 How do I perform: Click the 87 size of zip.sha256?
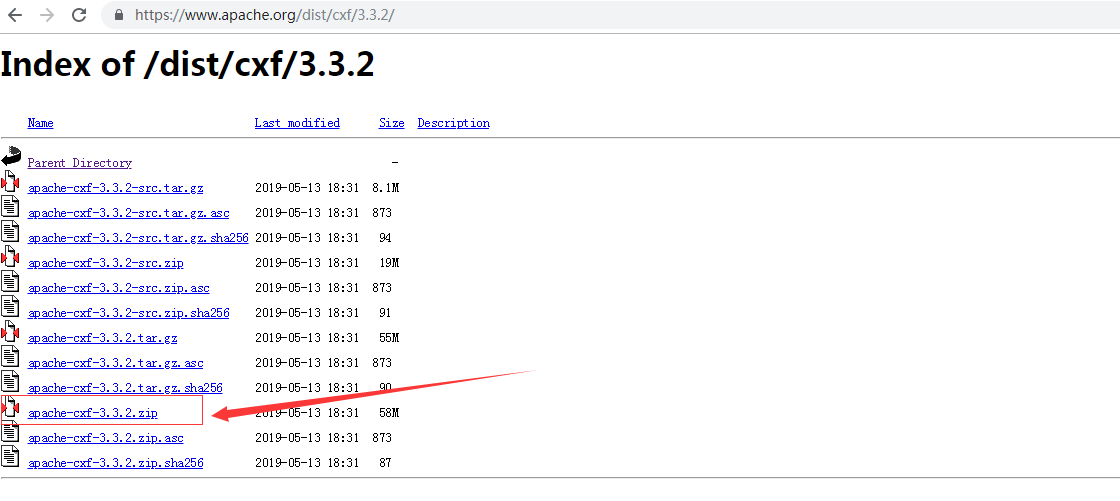[385, 463]
